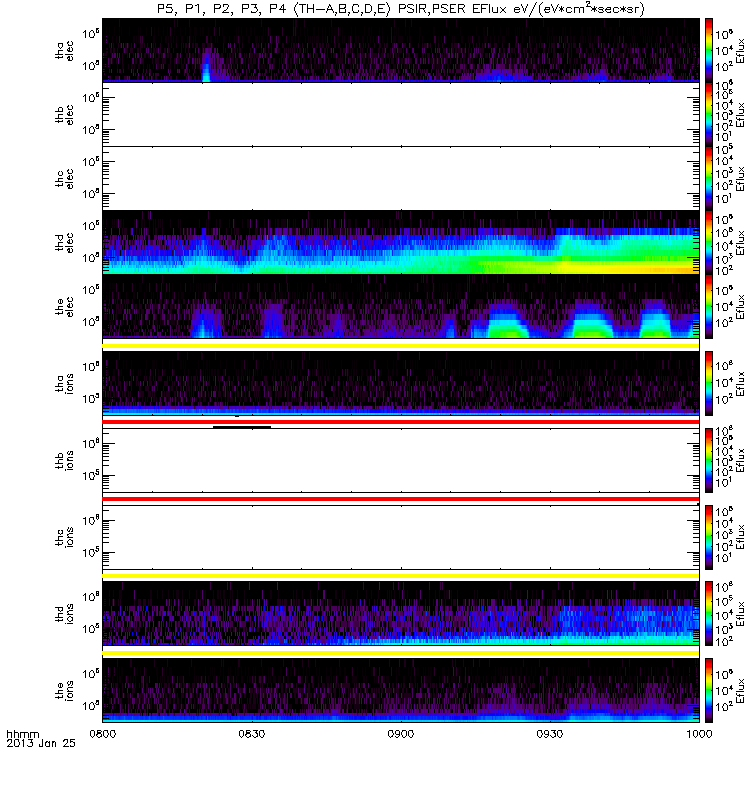Click the color bar for tha elec panel

(x=709, y=50)
